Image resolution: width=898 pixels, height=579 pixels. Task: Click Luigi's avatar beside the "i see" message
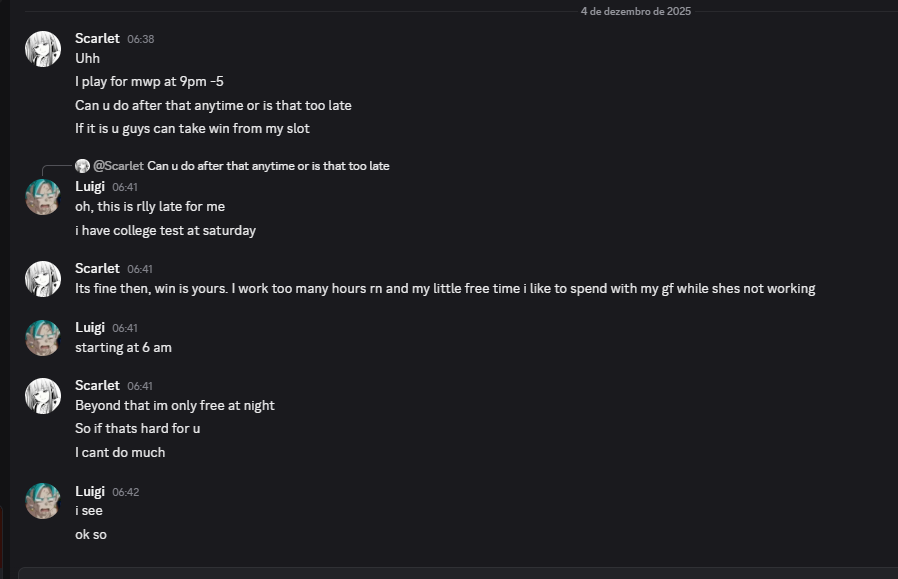click(x=43, y=501)
